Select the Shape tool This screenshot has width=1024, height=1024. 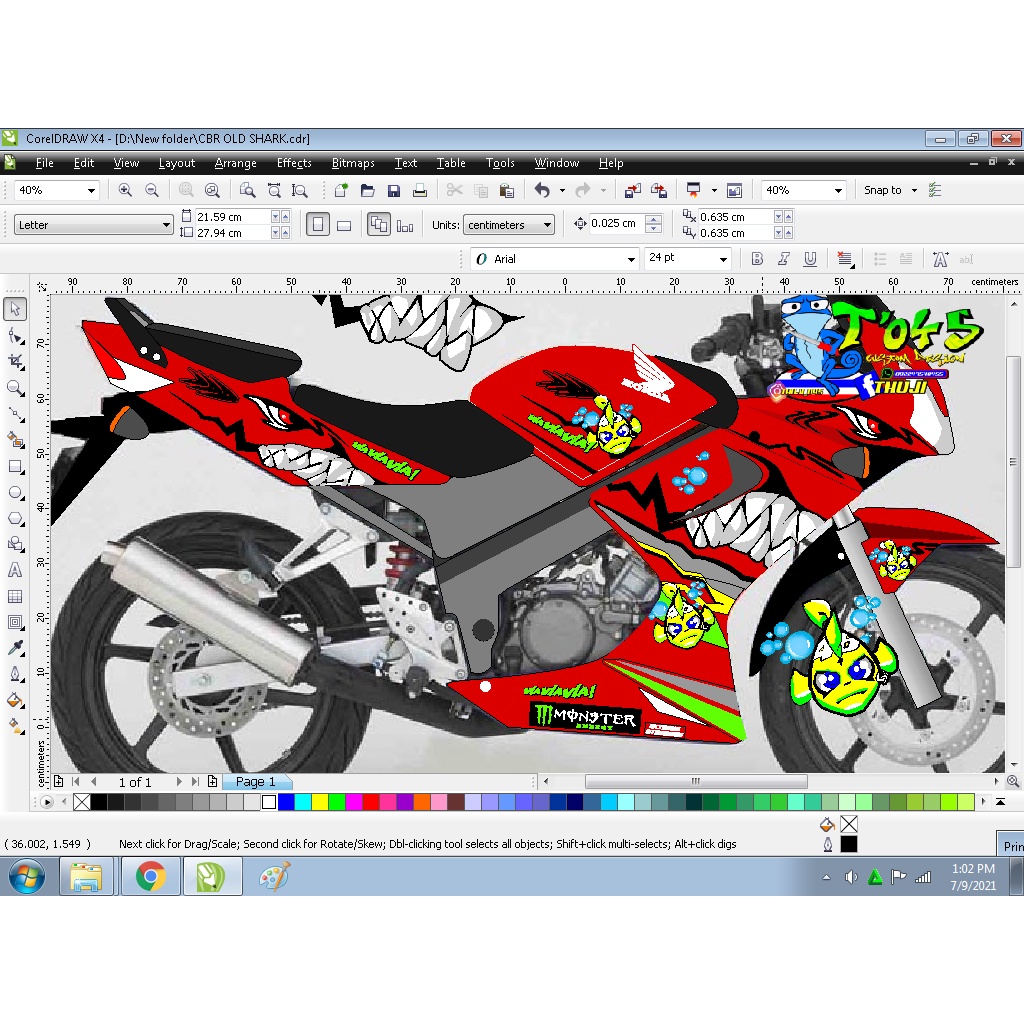[x=15, y=335]
